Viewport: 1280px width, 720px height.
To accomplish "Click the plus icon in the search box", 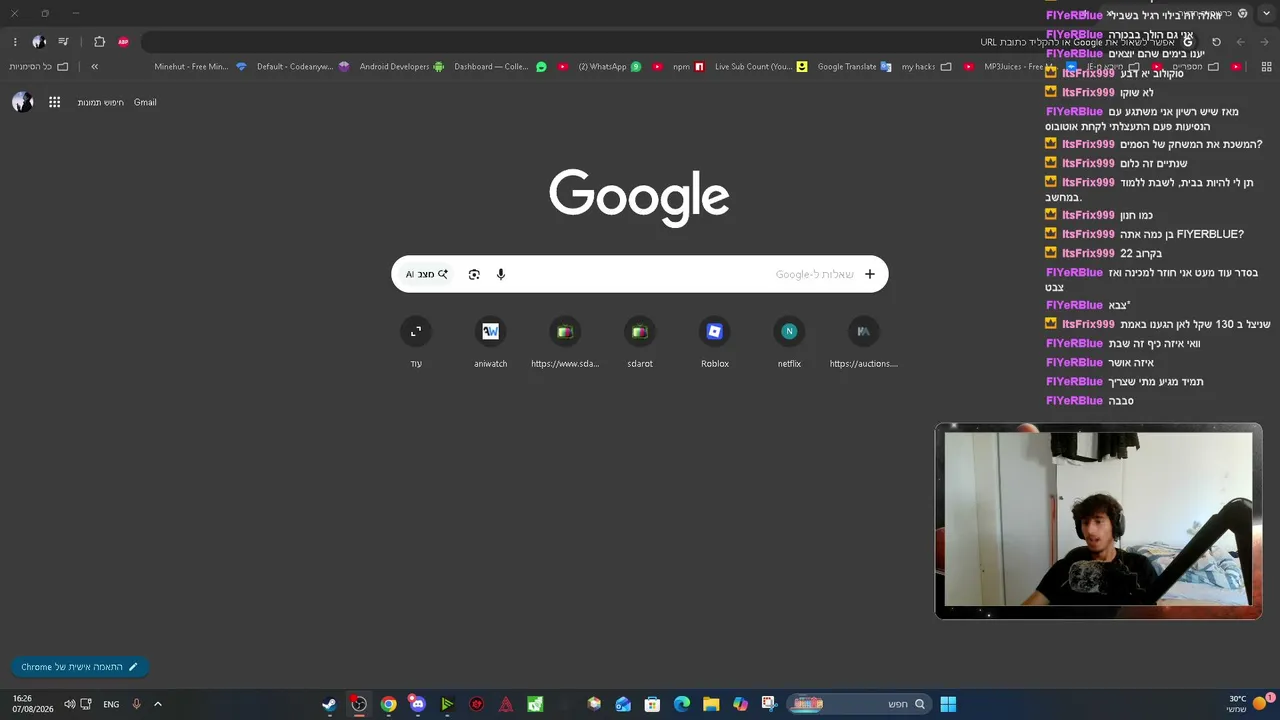I will tap(870, 274).
